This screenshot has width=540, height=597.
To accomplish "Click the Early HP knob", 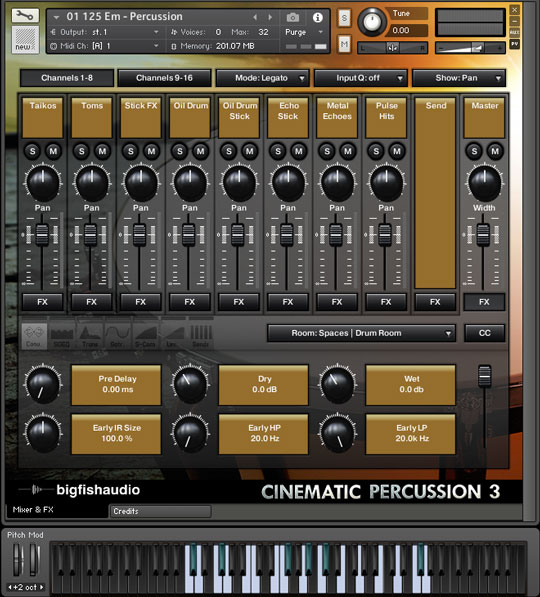I will [190, 434].
